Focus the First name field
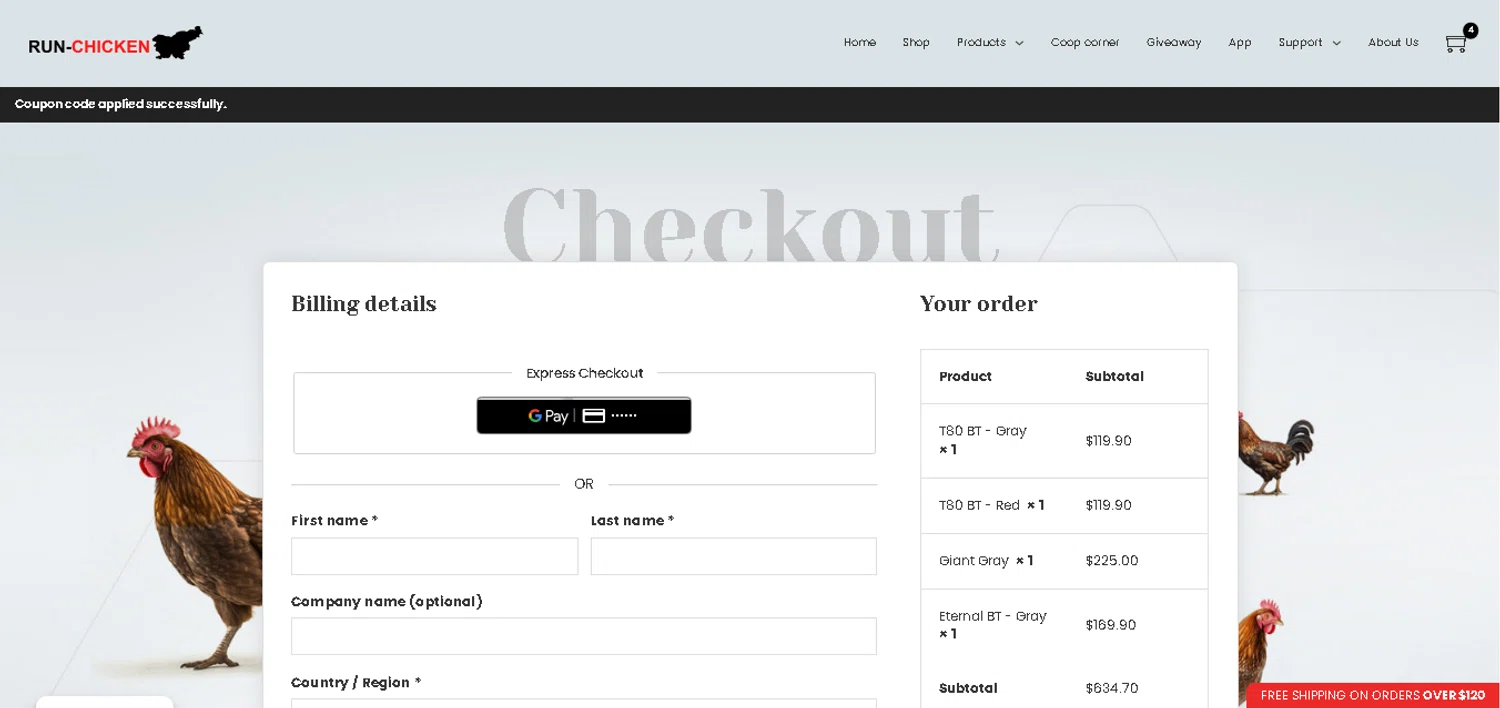Screen dimensions: 1500x708 (434, 556)
